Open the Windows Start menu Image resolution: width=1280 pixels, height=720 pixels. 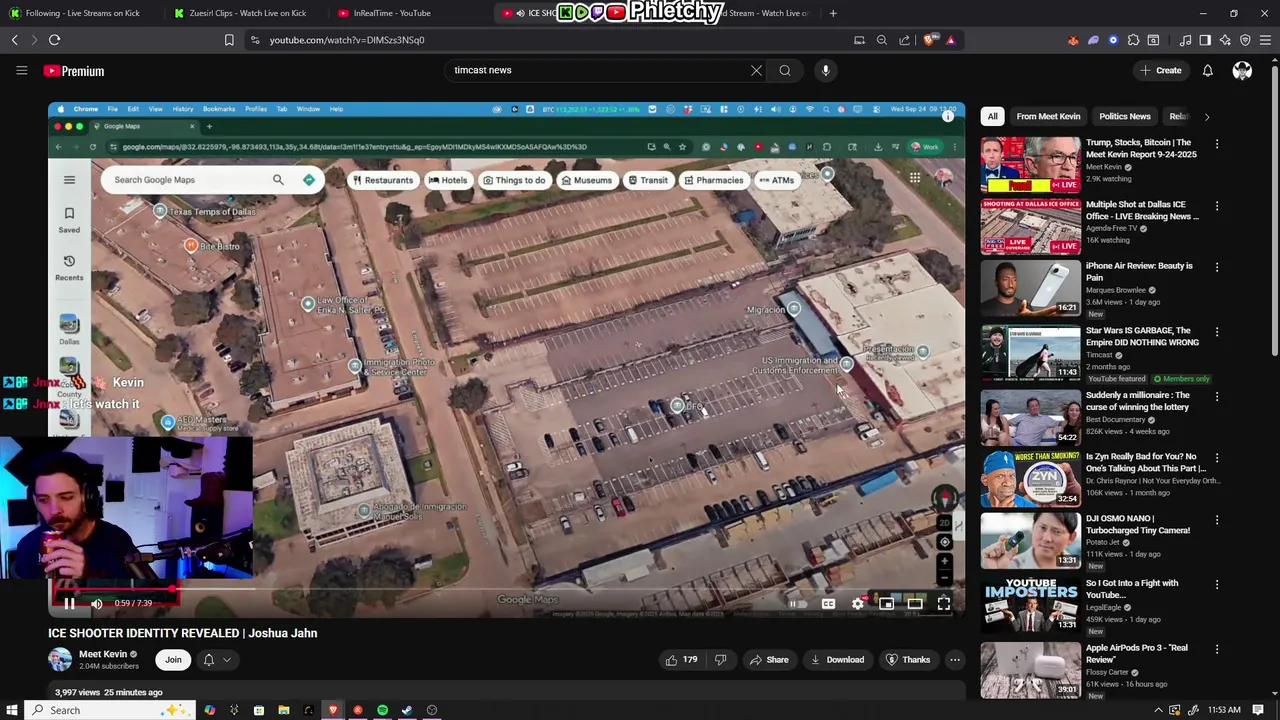(13, 710)
